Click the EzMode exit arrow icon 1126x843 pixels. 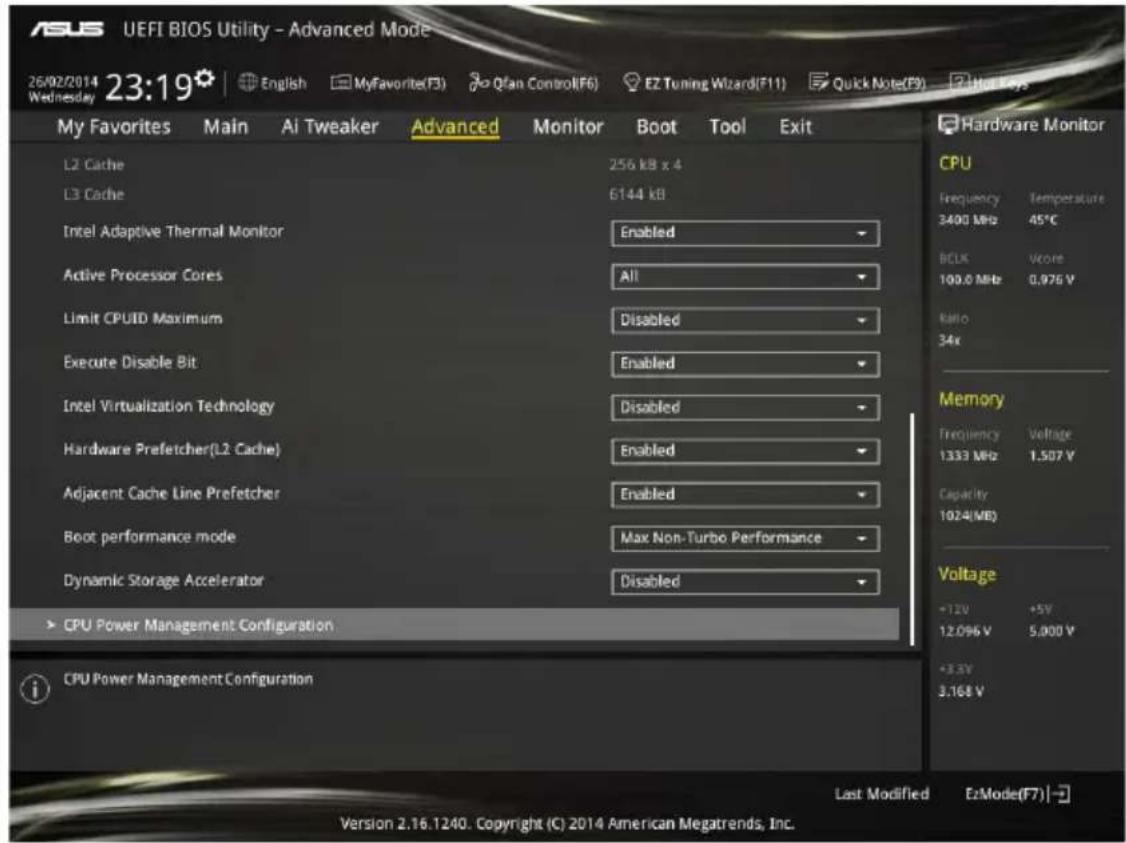[x=1059, y=793]
